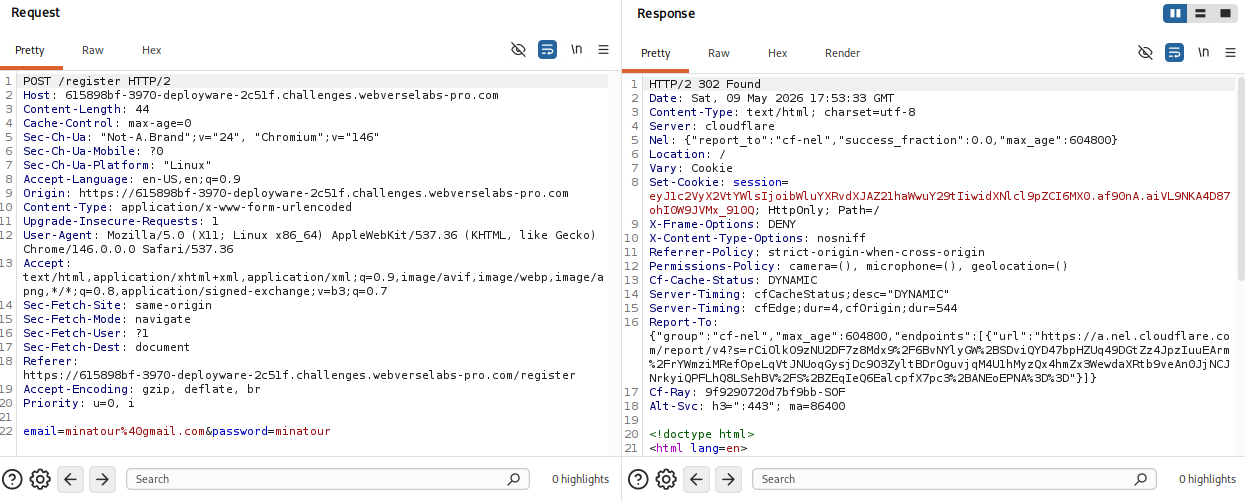Open Response search settings gear
Screen dimensions: 1245x501
pyautogui.click(x=666, y=479)
